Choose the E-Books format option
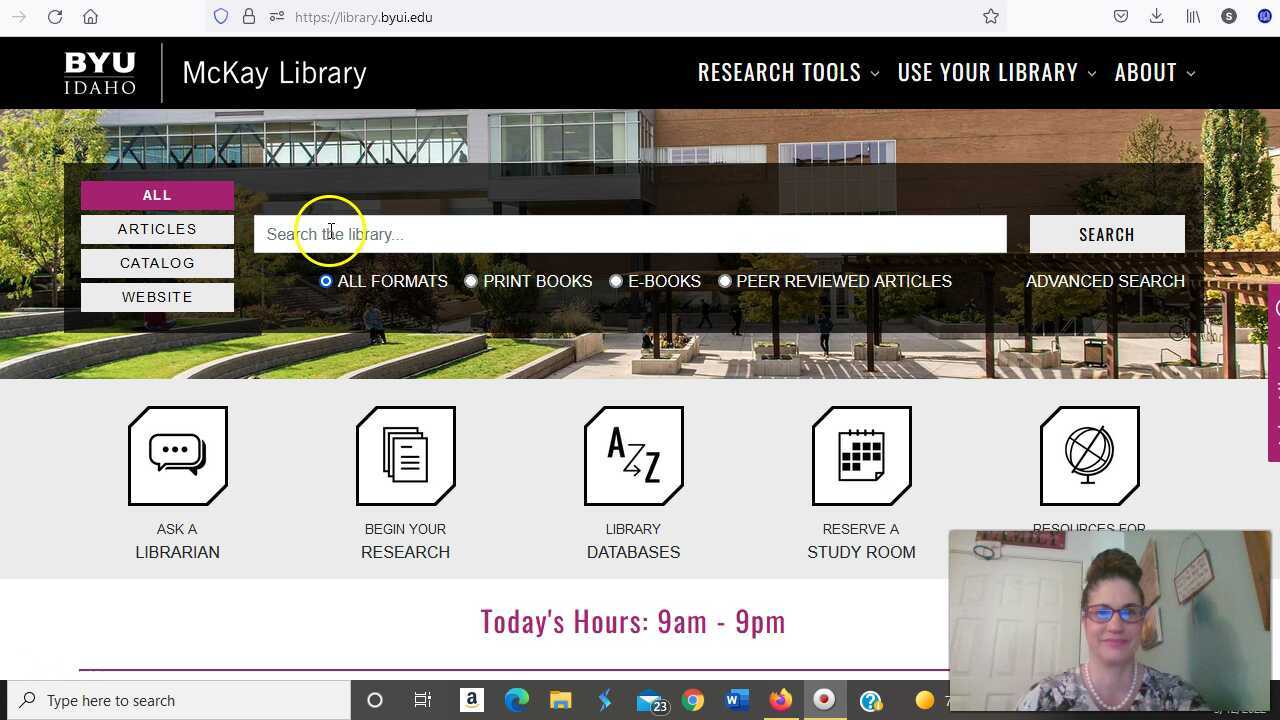 click(x=616, y=281)
